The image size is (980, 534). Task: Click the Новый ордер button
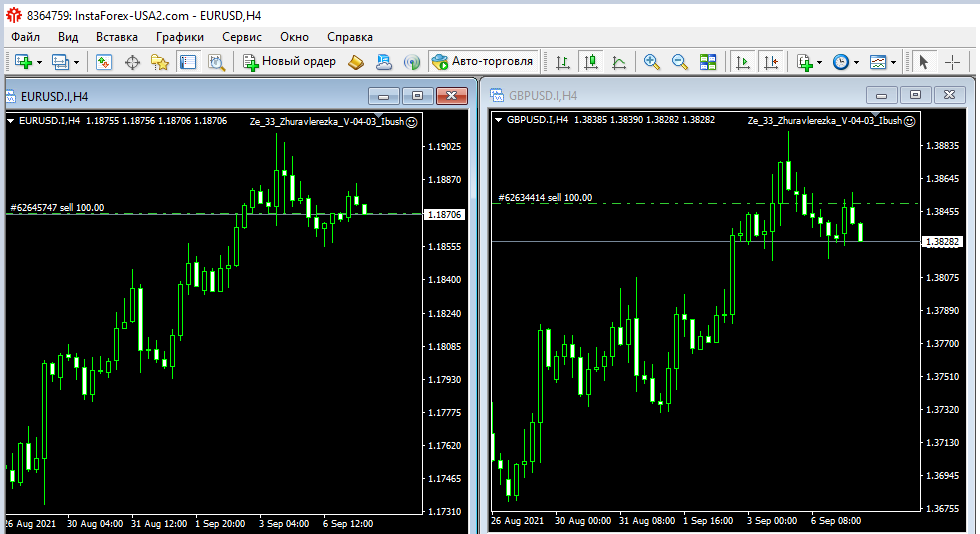tap(290, 62)
